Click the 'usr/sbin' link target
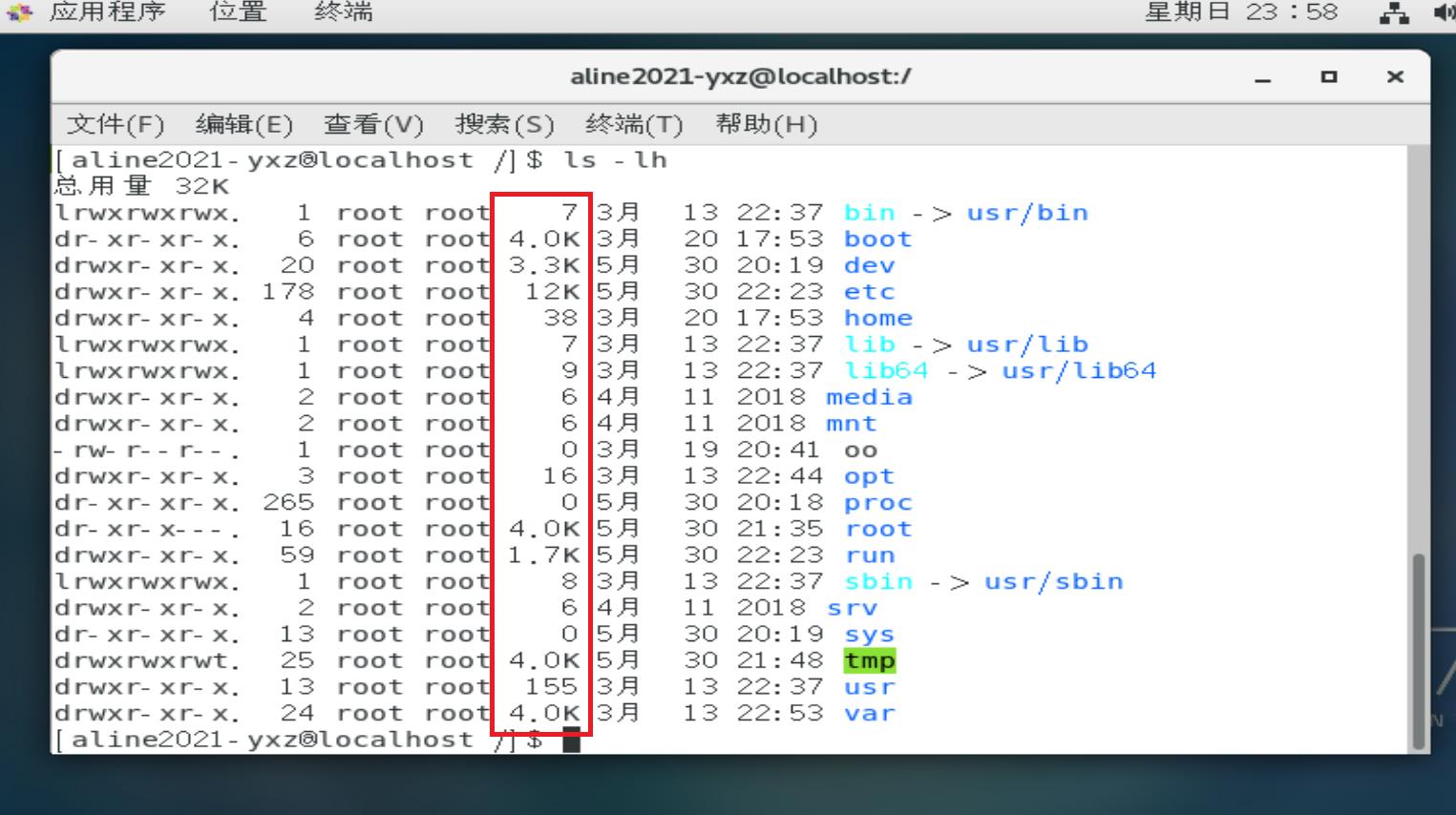The height and width of the screenshot is (815, 1456). click(x=1053, y=581)
